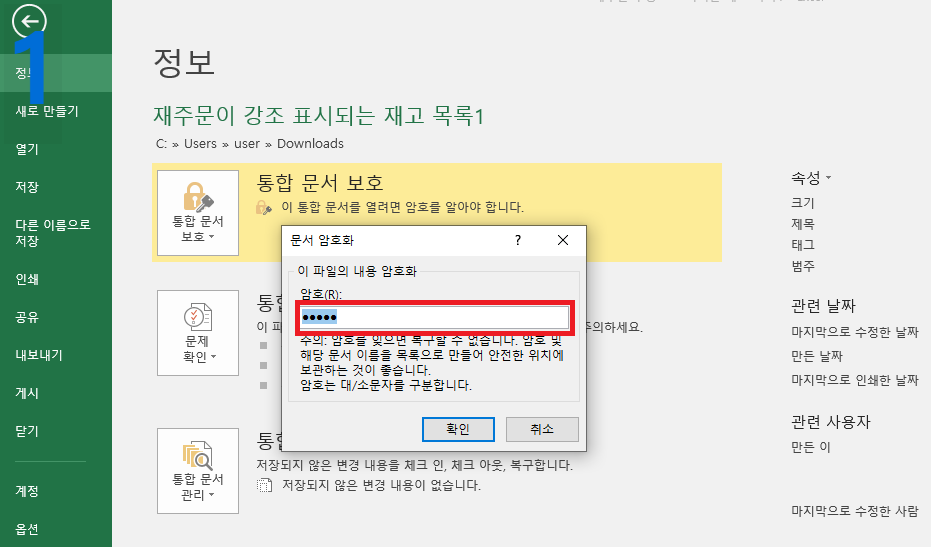The height and width of the screenshot is (547, 931).
Task: Click the back arrow circle icon
Action: coord(29,21)
